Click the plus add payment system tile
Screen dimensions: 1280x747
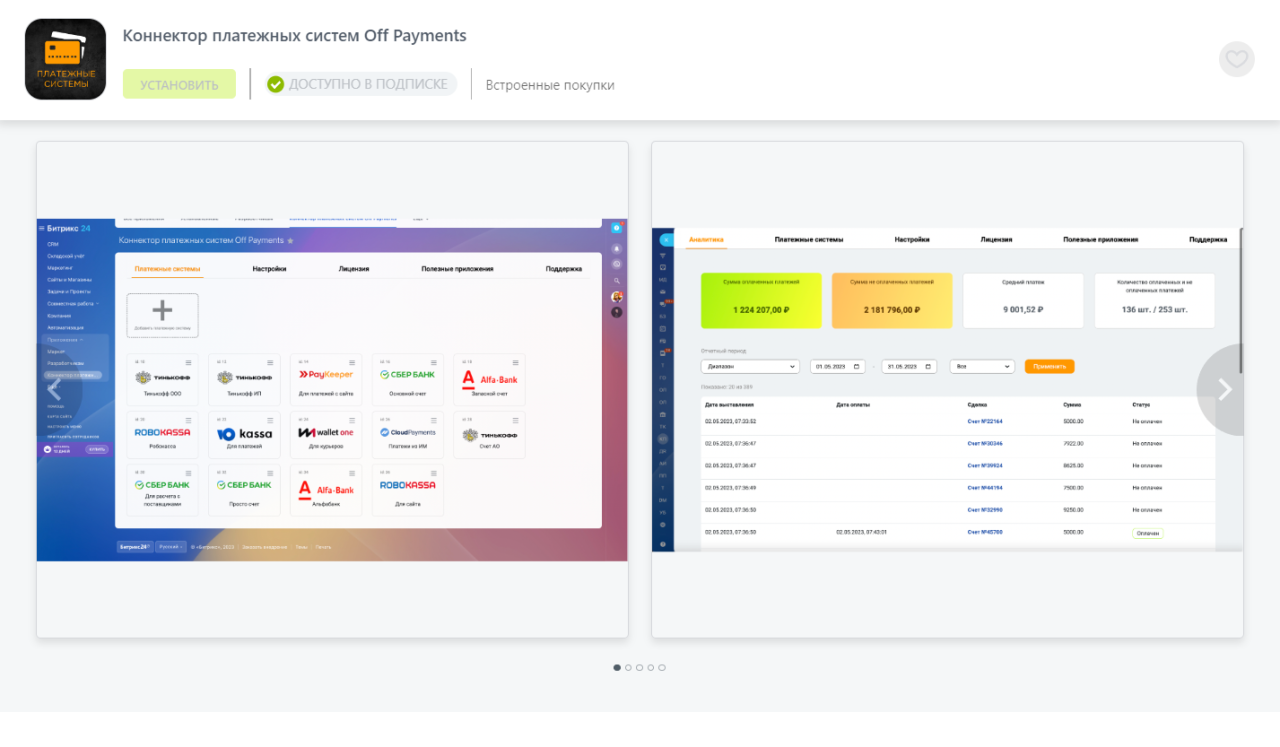(x=162, y=314)
